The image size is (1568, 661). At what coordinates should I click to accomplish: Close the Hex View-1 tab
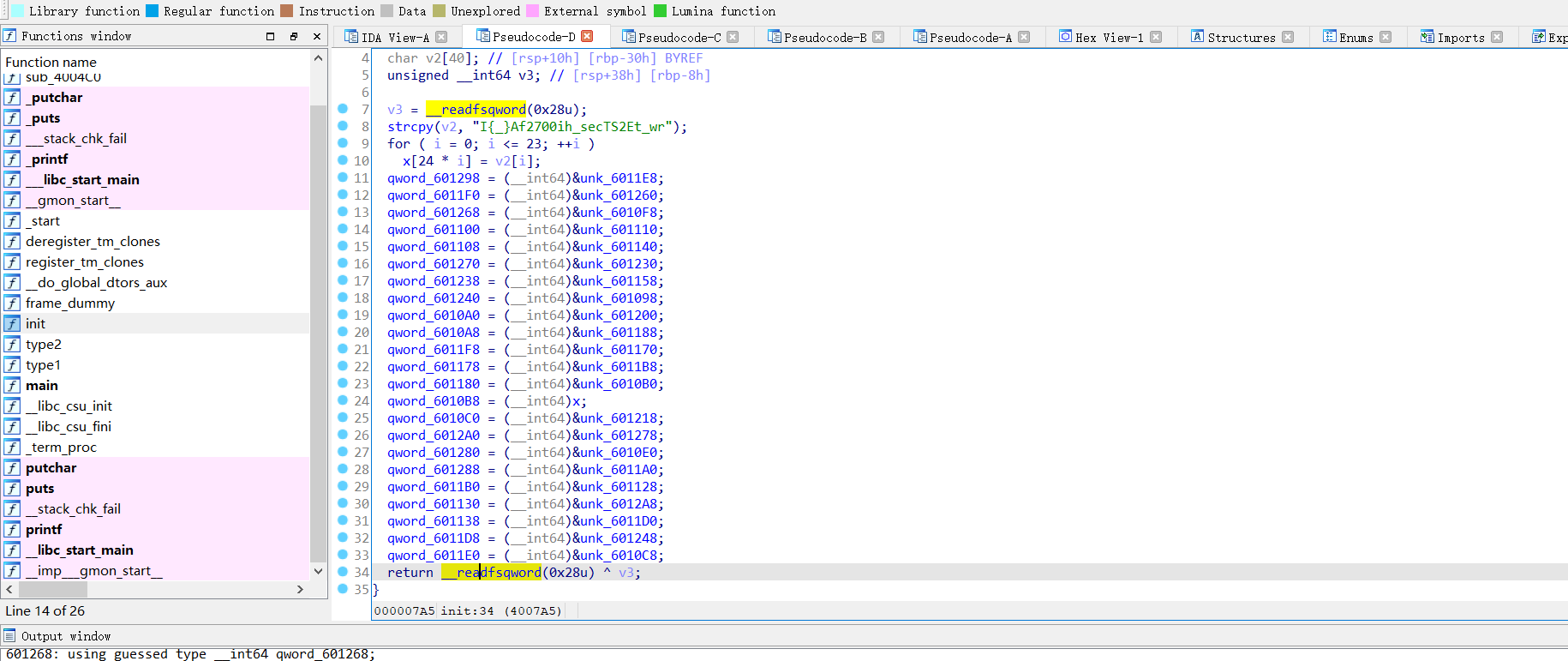[1156, 37]
